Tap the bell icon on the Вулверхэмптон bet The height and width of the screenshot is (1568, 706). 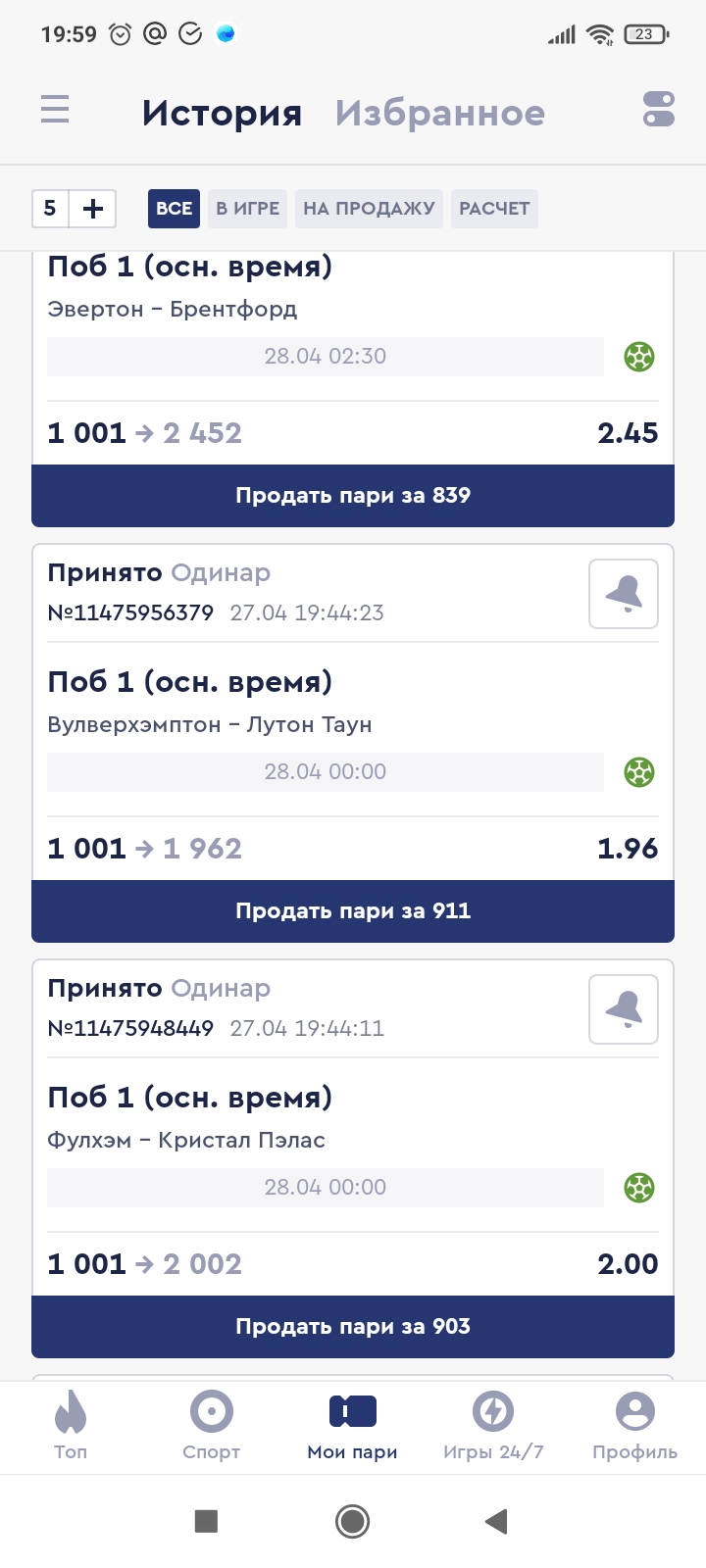tap(624, 594)
